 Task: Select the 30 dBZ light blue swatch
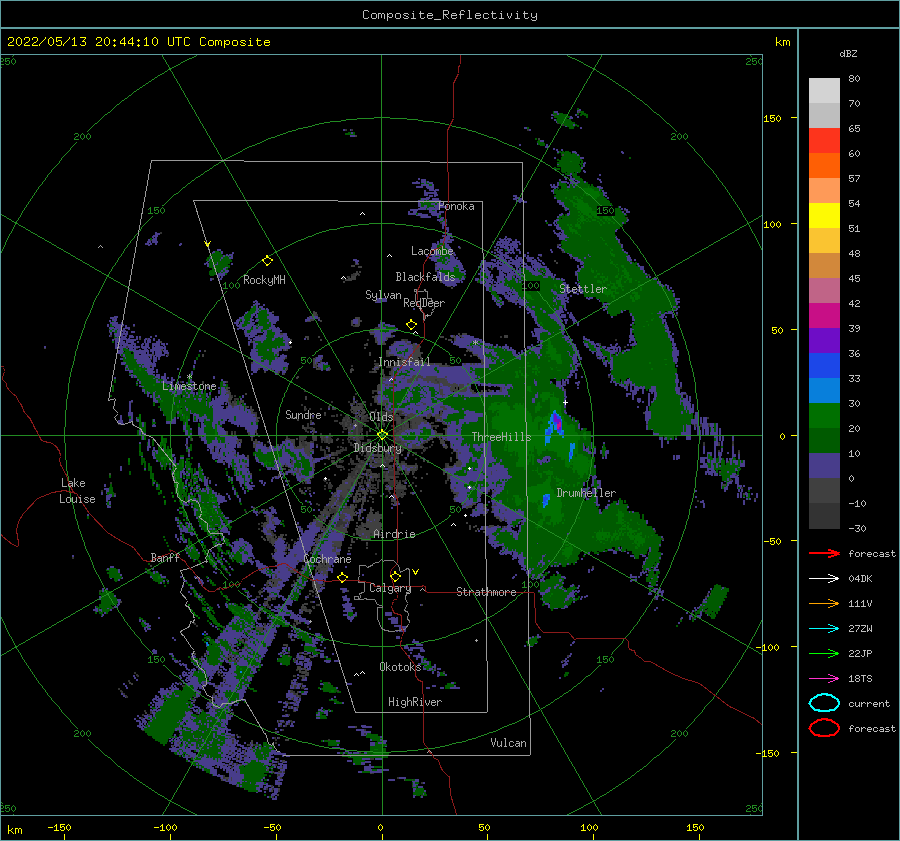pos(824,391)
